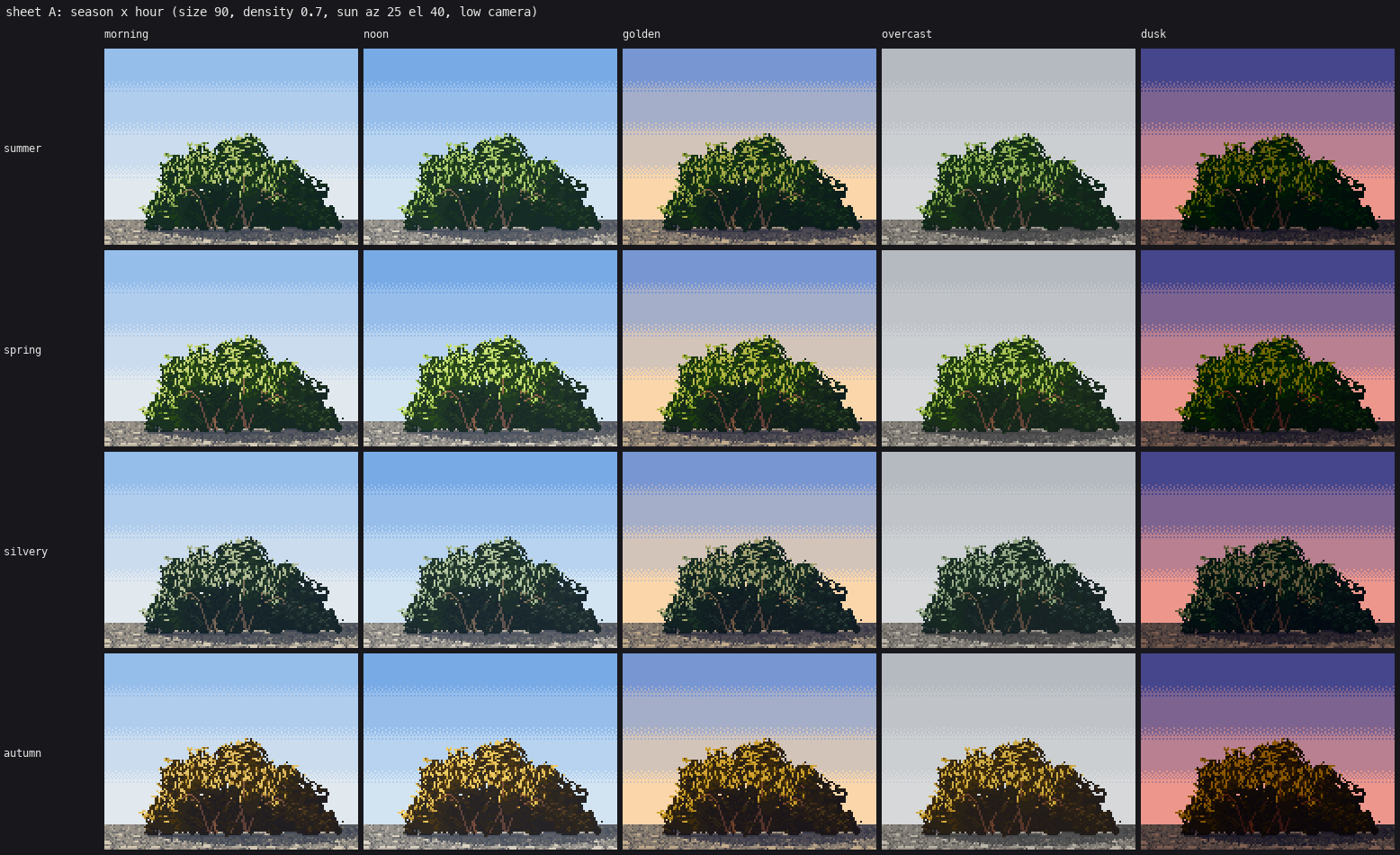The image size is (1400, 855).
Task: Click the 'silvery' row label
Action: click(25, 552)
